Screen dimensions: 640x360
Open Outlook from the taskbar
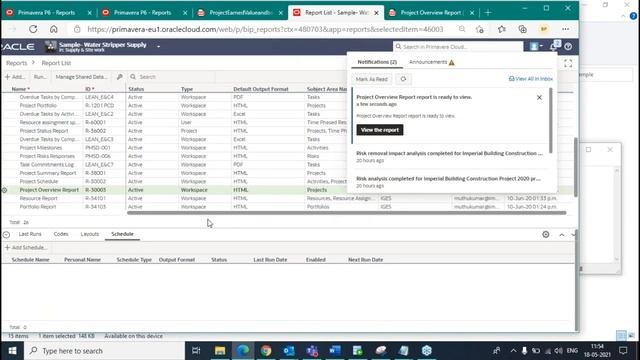click(289, 351)
